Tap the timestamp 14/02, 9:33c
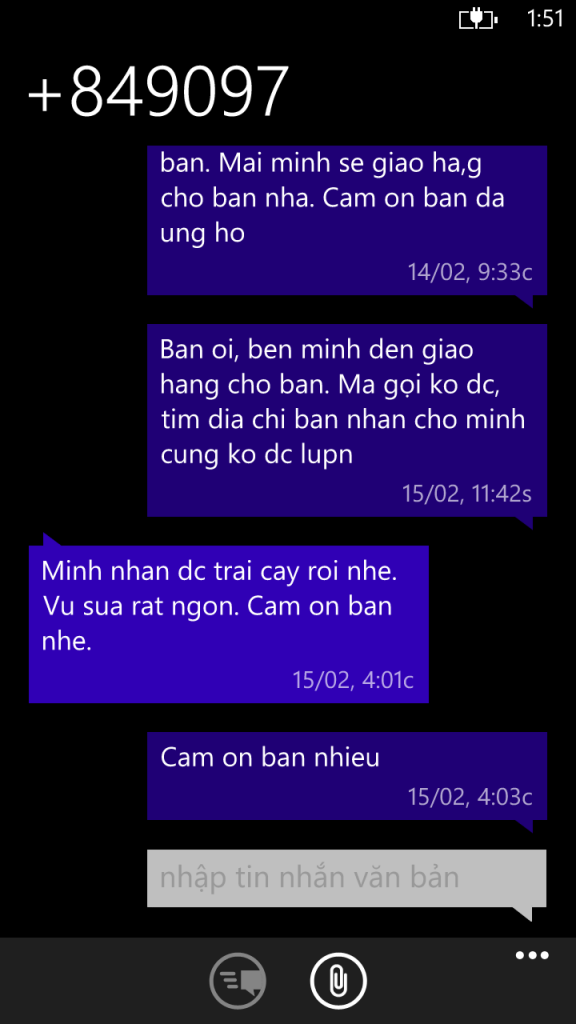Screen dimensions: 576x1024 (470, 272)
